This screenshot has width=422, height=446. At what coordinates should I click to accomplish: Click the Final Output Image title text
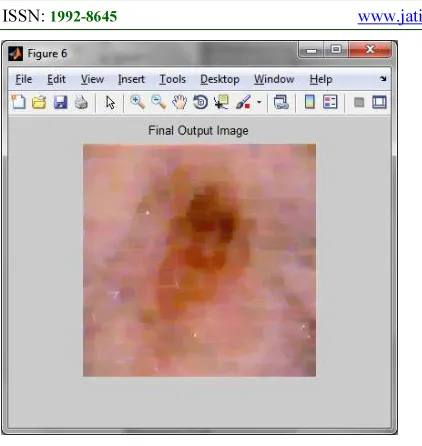(x=198, y=130)
